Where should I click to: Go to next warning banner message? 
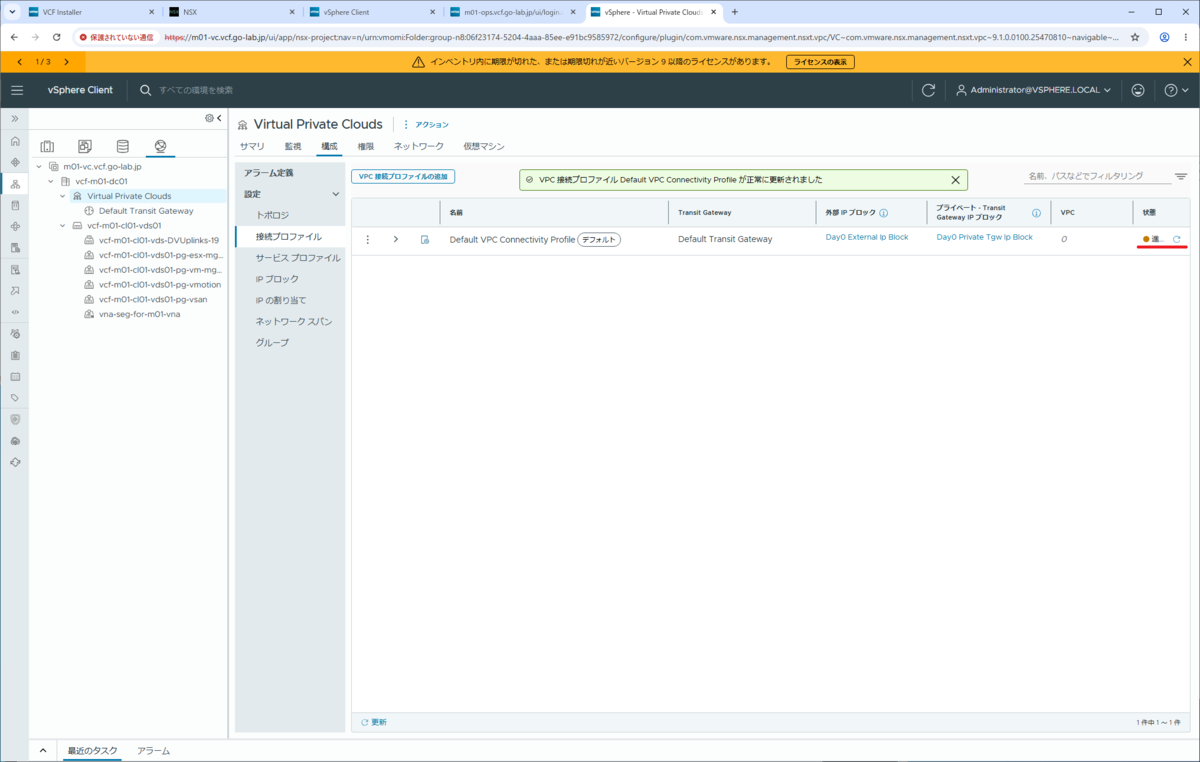[x=67, y=62]
